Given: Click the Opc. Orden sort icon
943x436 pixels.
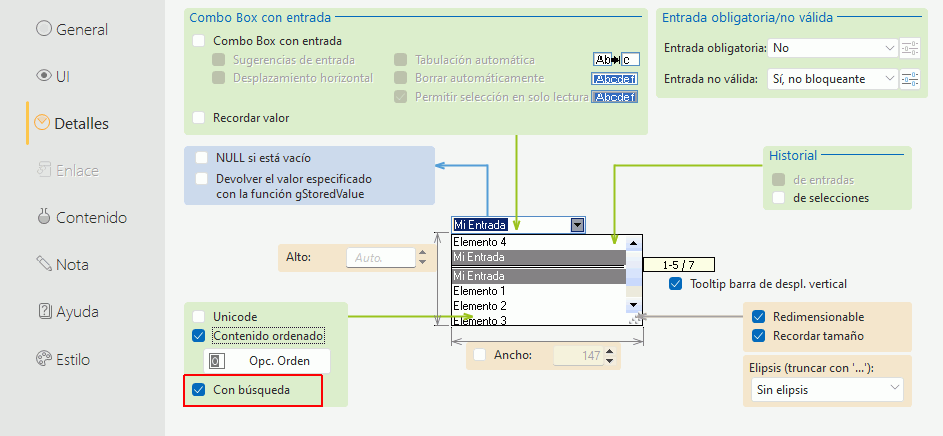Looking at the screenshot, I should coord(217,361).
